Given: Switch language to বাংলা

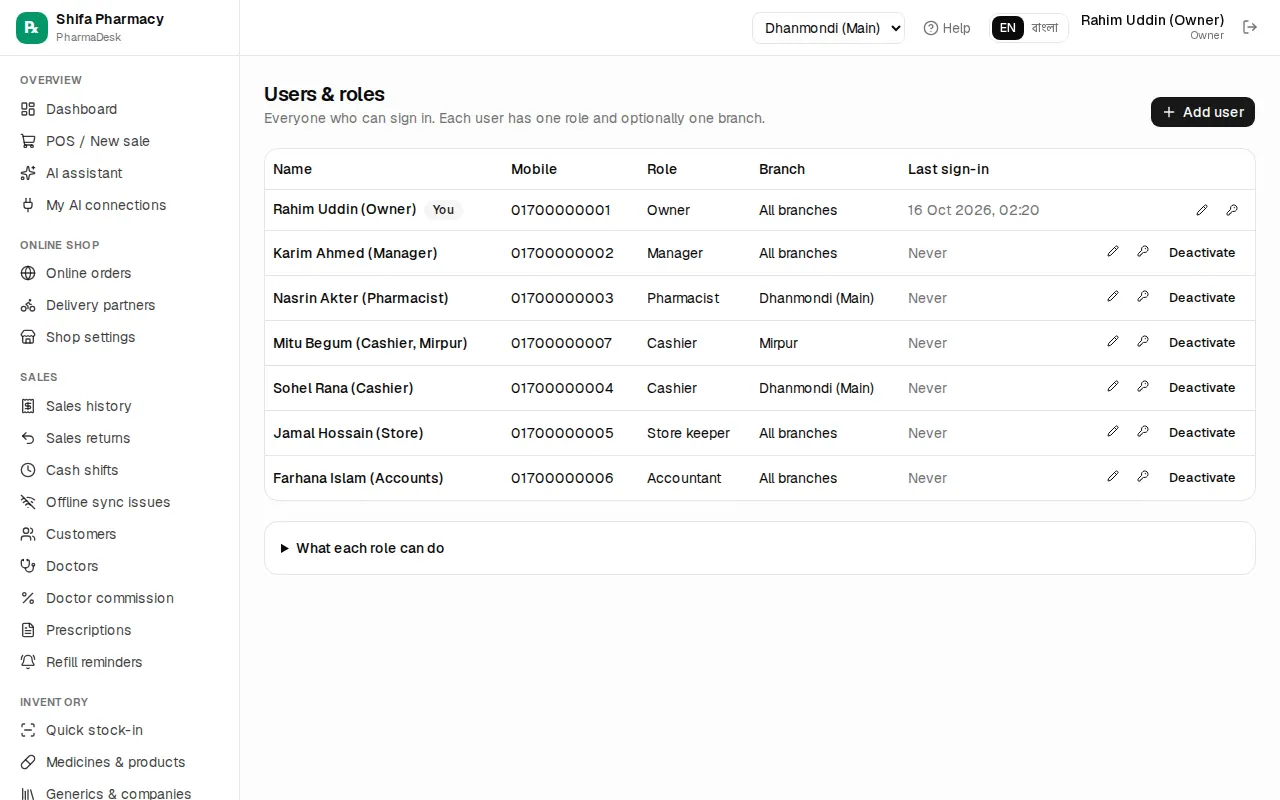Looking at the screenshot, I should click(x=1045, y=28).
